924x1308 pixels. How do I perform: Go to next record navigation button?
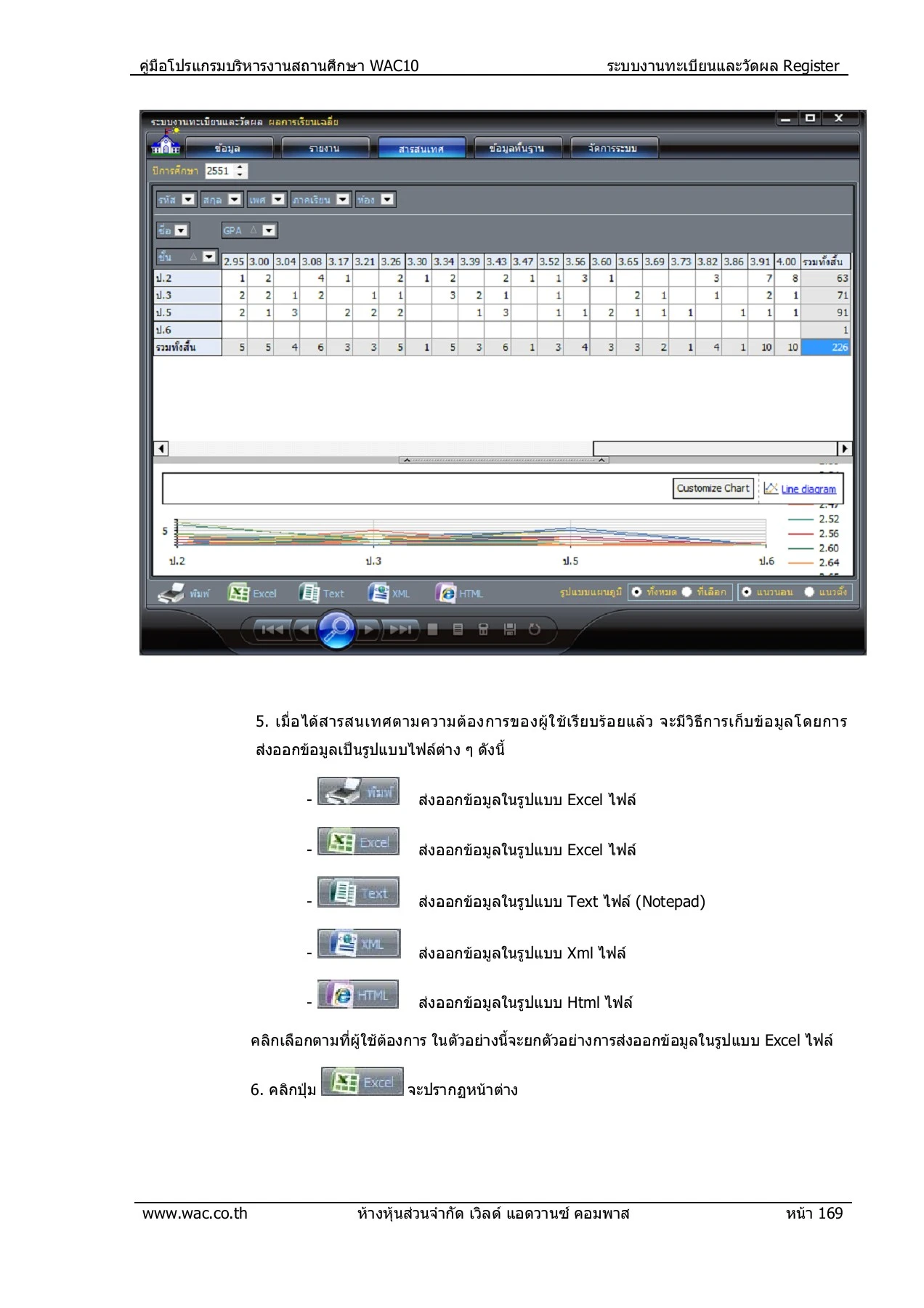point(368,629)
